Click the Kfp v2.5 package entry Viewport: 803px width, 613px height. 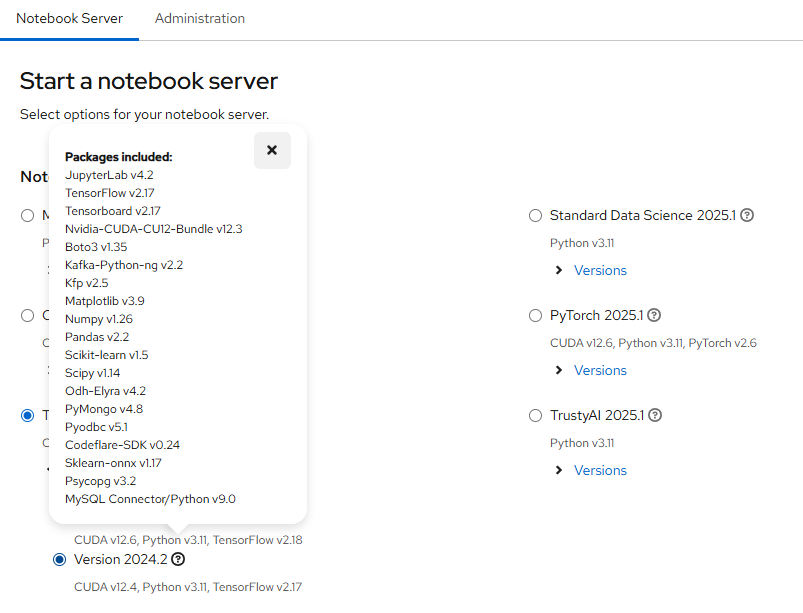87,283
